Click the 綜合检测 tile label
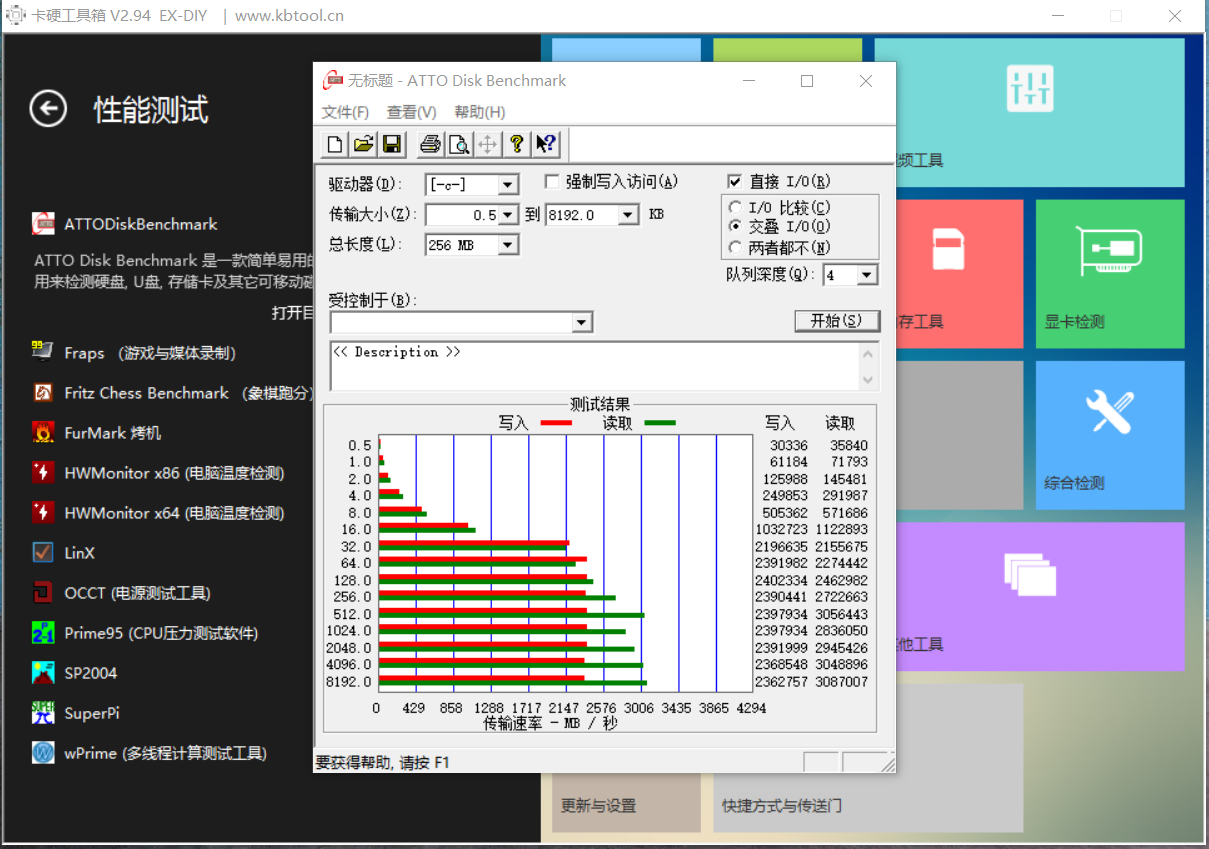This screenshot has height=849, width=1209. (x=1074, y=483)
